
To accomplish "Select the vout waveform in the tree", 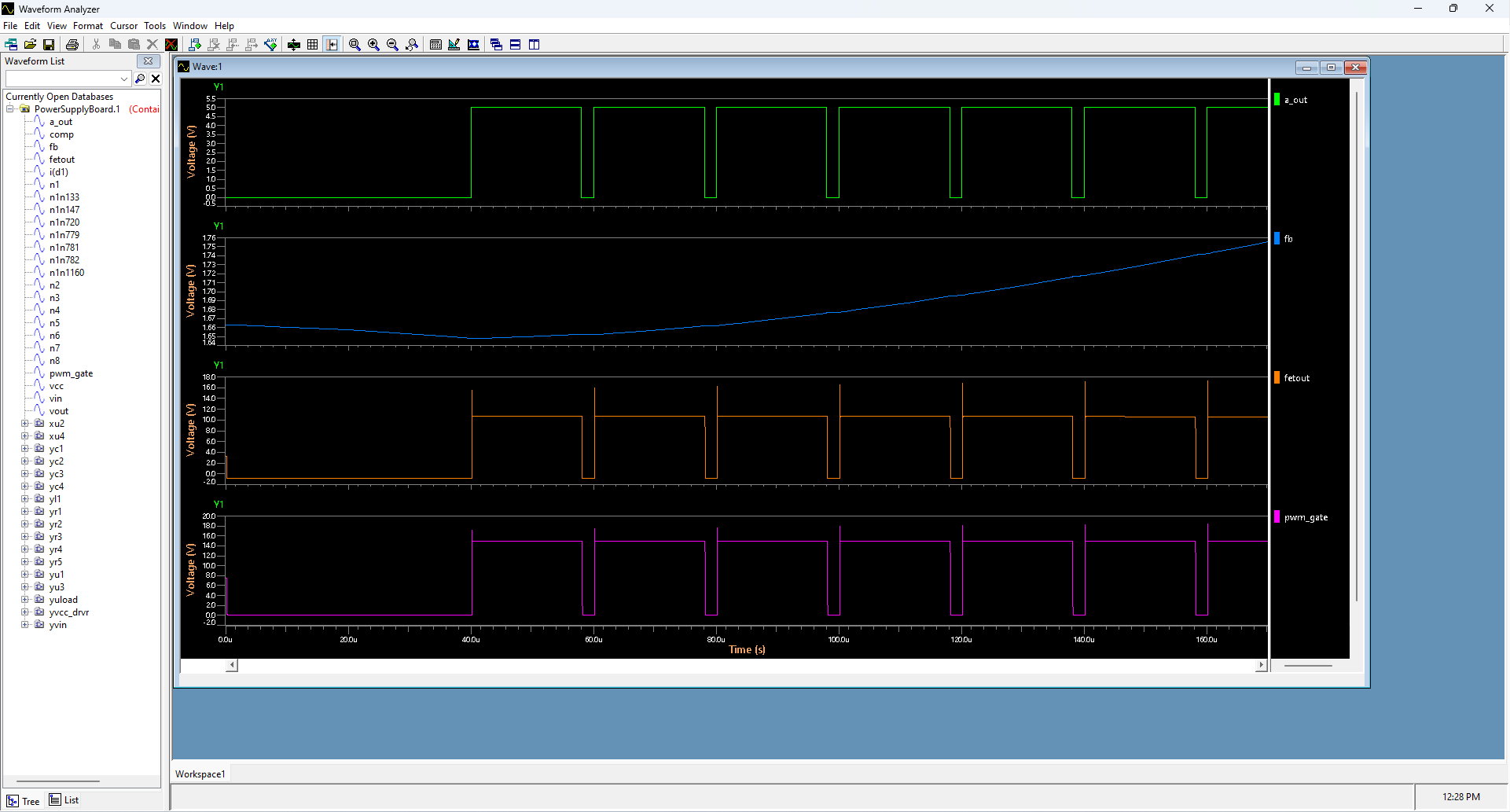I will coord(59,411).
